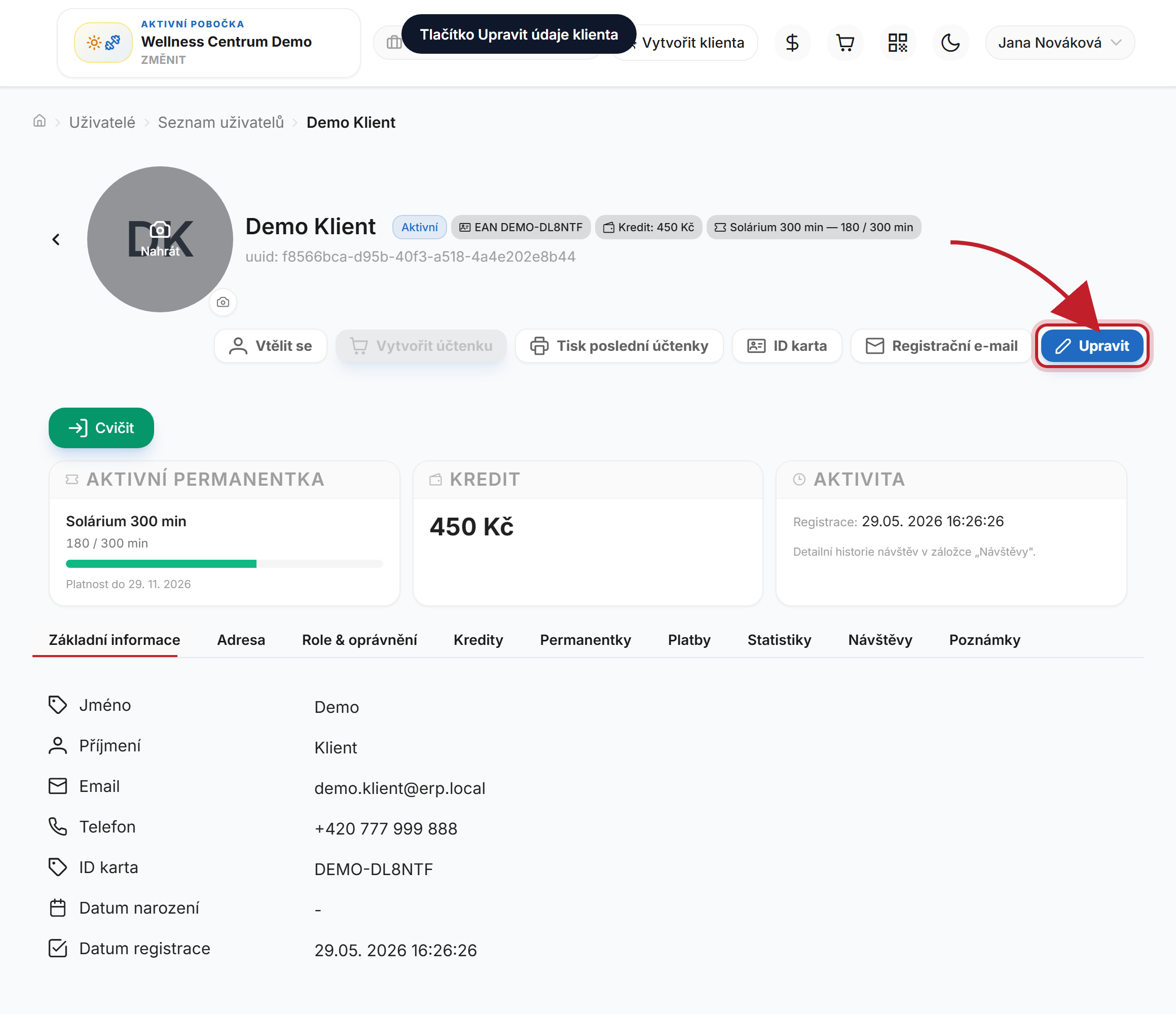Open the ID karta action button

(787, 346)
